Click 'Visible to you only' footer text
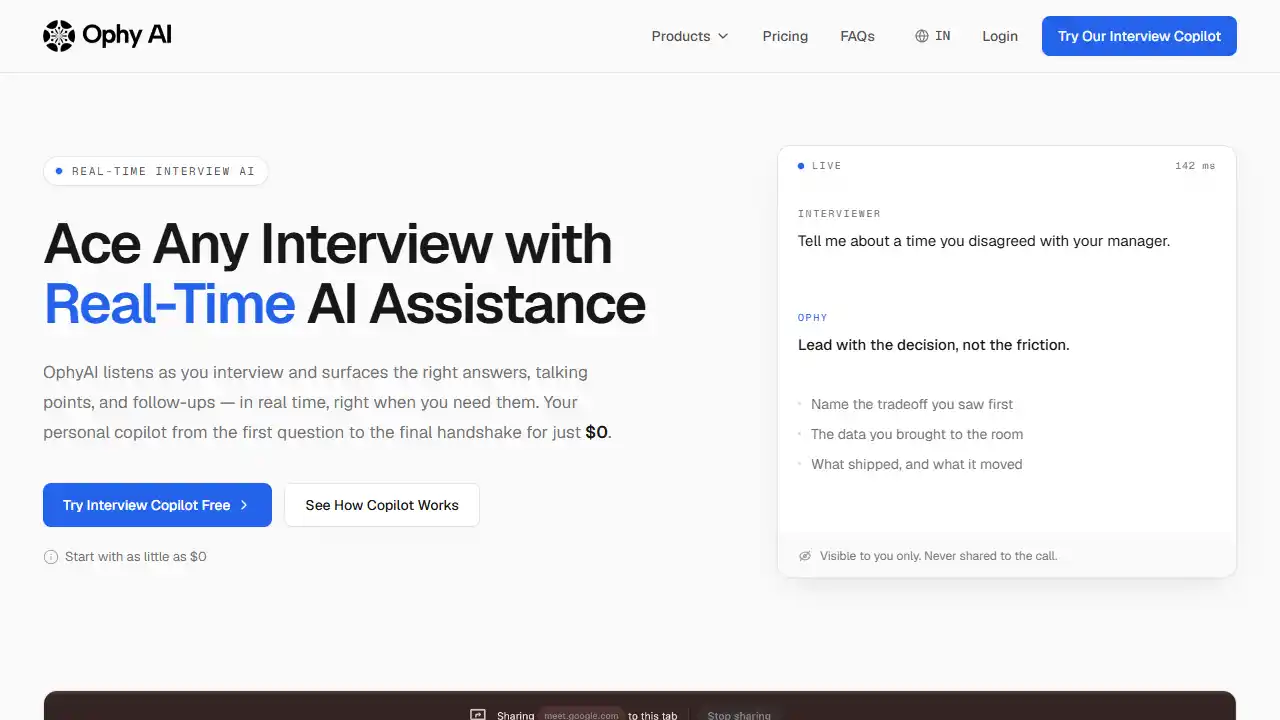The width and height of the screenshot is (1280, 720). [x=938, y=556]
